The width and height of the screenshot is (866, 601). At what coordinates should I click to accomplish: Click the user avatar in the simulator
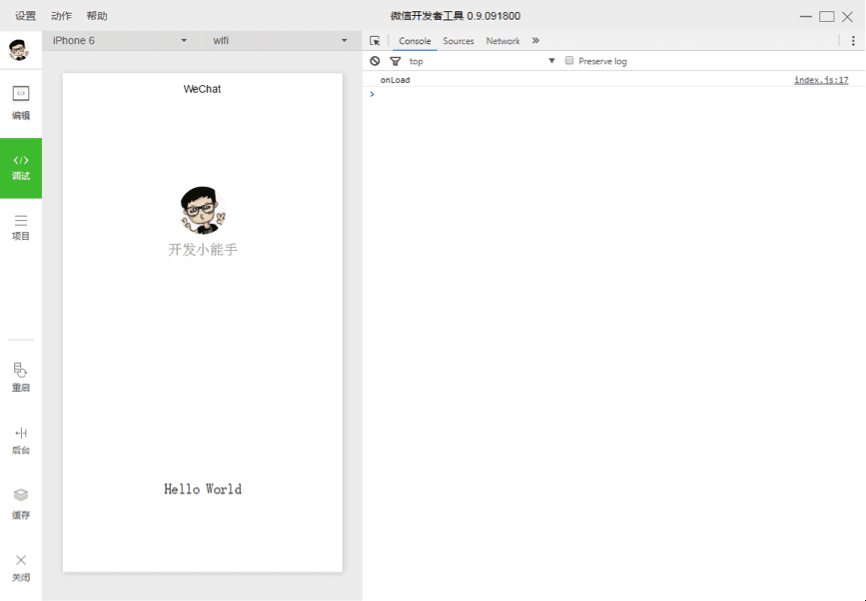coord(203,210)
